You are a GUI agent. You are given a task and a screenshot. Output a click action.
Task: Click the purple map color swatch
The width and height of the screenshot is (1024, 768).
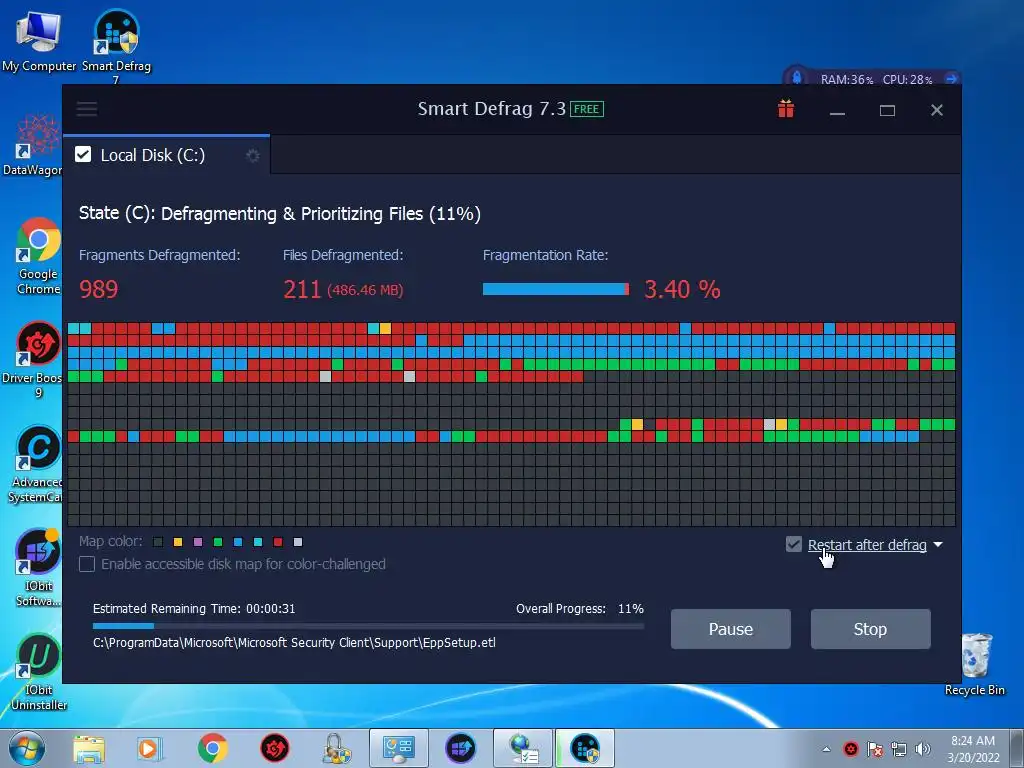(x=198, y=542)
